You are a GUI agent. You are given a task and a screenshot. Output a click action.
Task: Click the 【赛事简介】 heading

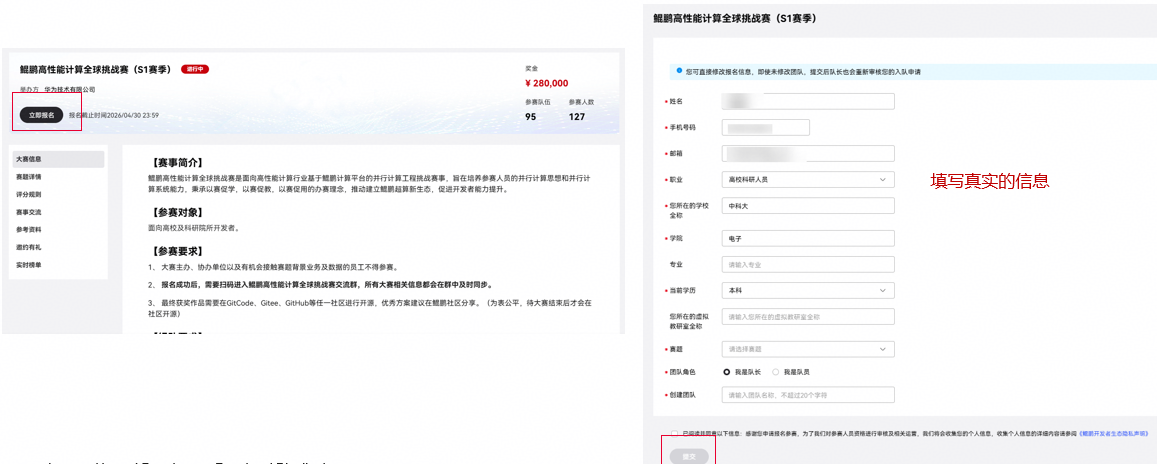coord(176,162)
